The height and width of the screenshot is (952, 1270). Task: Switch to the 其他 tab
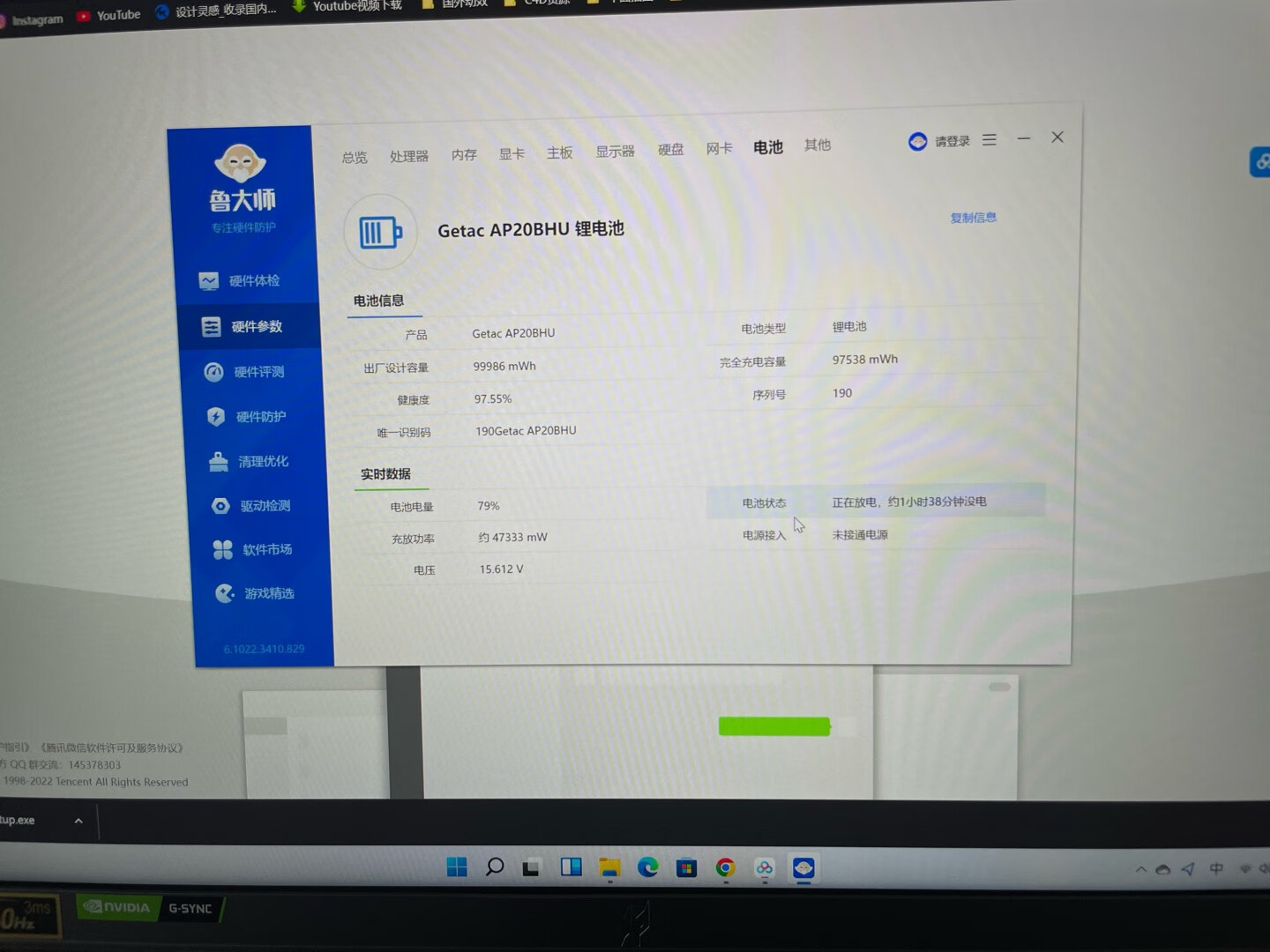pos(818,145)
